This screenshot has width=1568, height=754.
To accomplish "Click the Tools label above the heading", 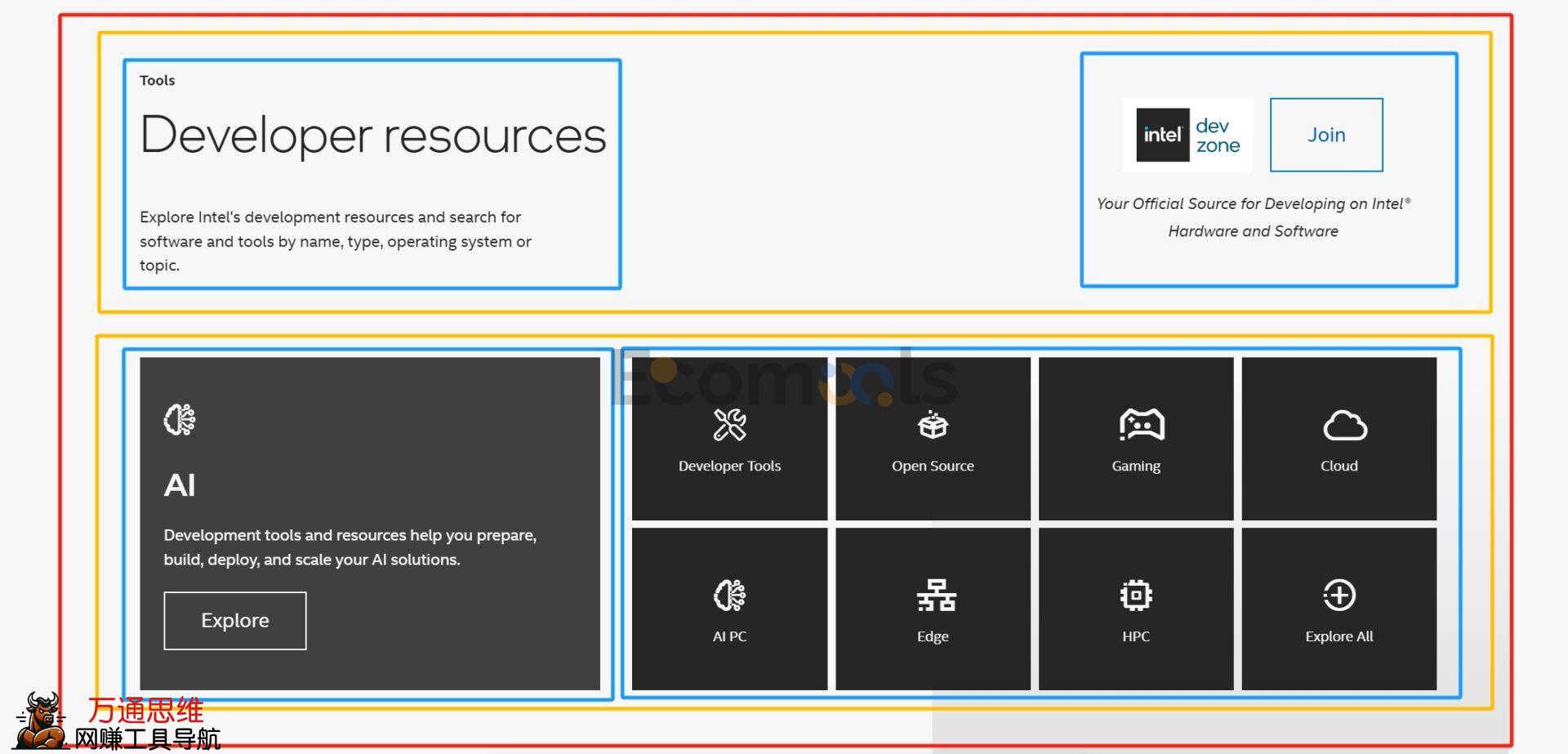I will coord(157,80).
